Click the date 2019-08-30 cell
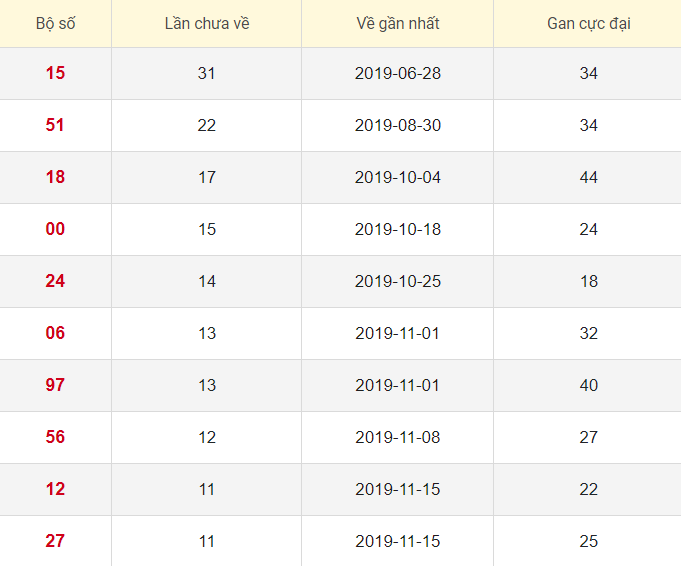The height and width of the screenshot is (566, 681). [397, 126]
